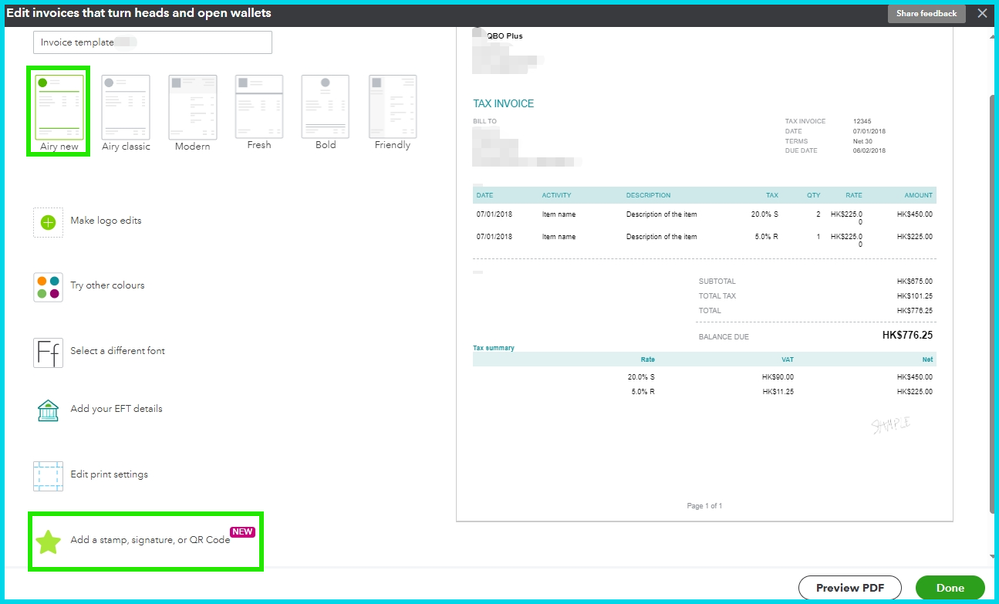Click the NEW badge on stamp option
Screen dimensions: 999x604
click(x=242, y=532)
